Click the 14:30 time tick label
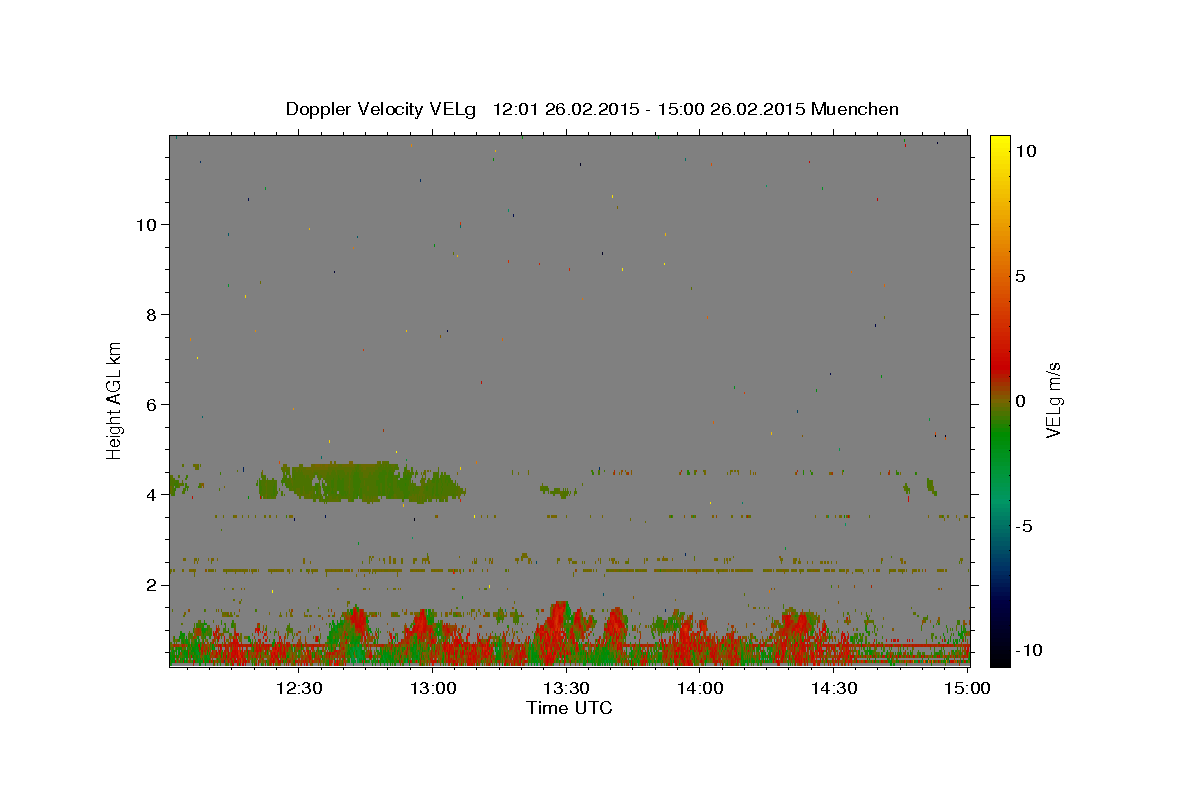 834,688
